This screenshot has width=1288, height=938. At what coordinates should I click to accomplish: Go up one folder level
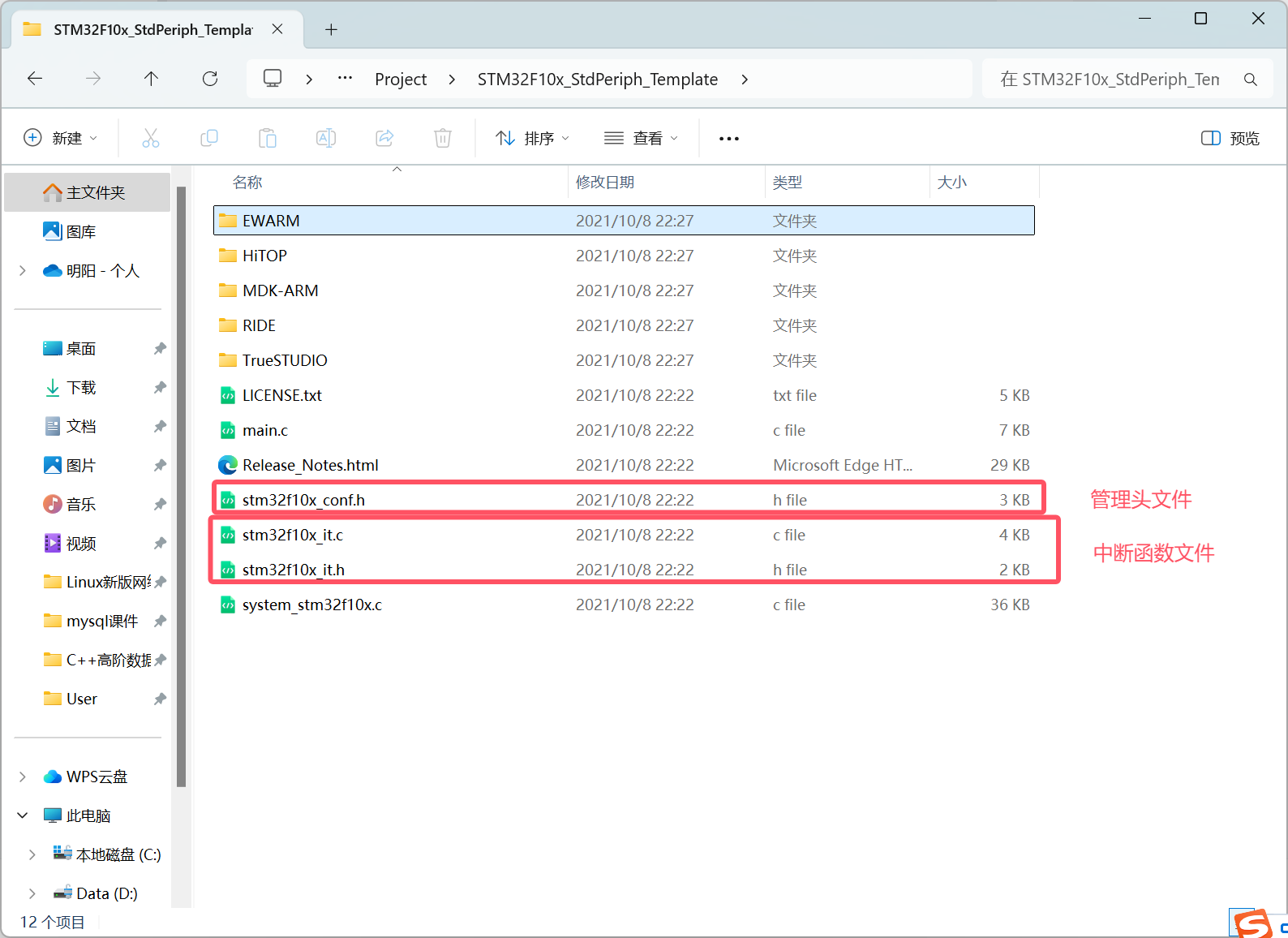[151, 79]
